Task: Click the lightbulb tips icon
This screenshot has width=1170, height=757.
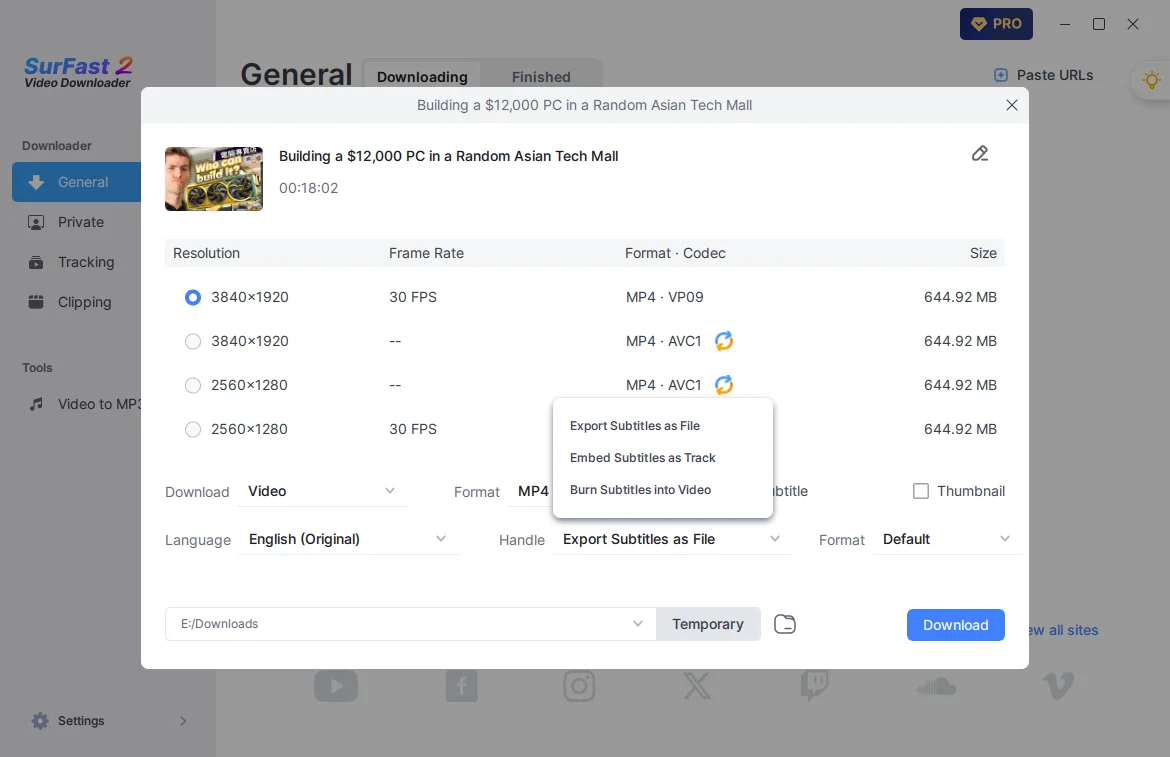Action: 1151,80
